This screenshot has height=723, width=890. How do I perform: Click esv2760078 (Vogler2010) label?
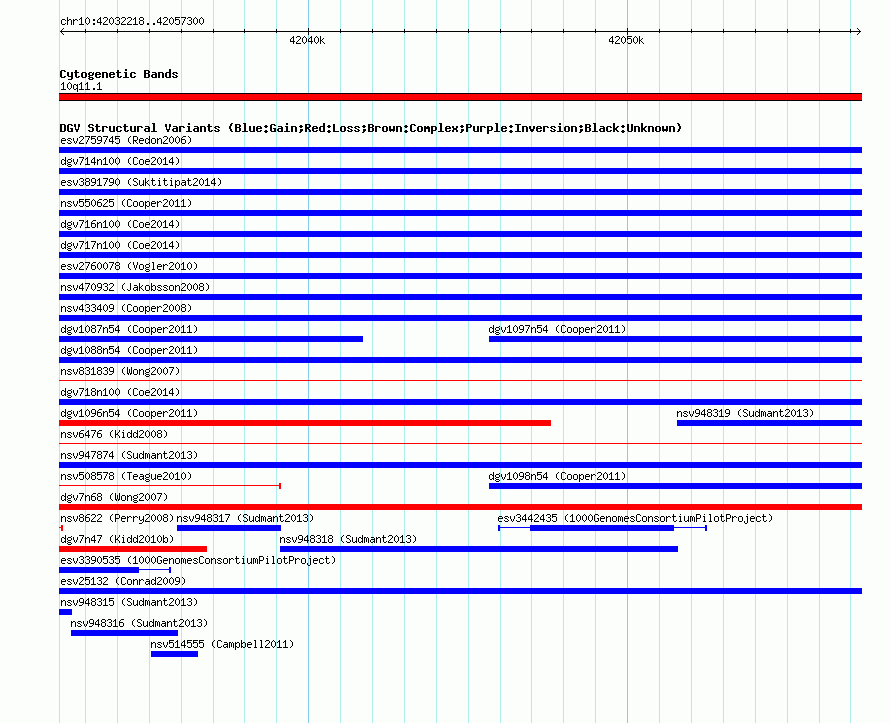pyautogui.click(x=129, y=266)
